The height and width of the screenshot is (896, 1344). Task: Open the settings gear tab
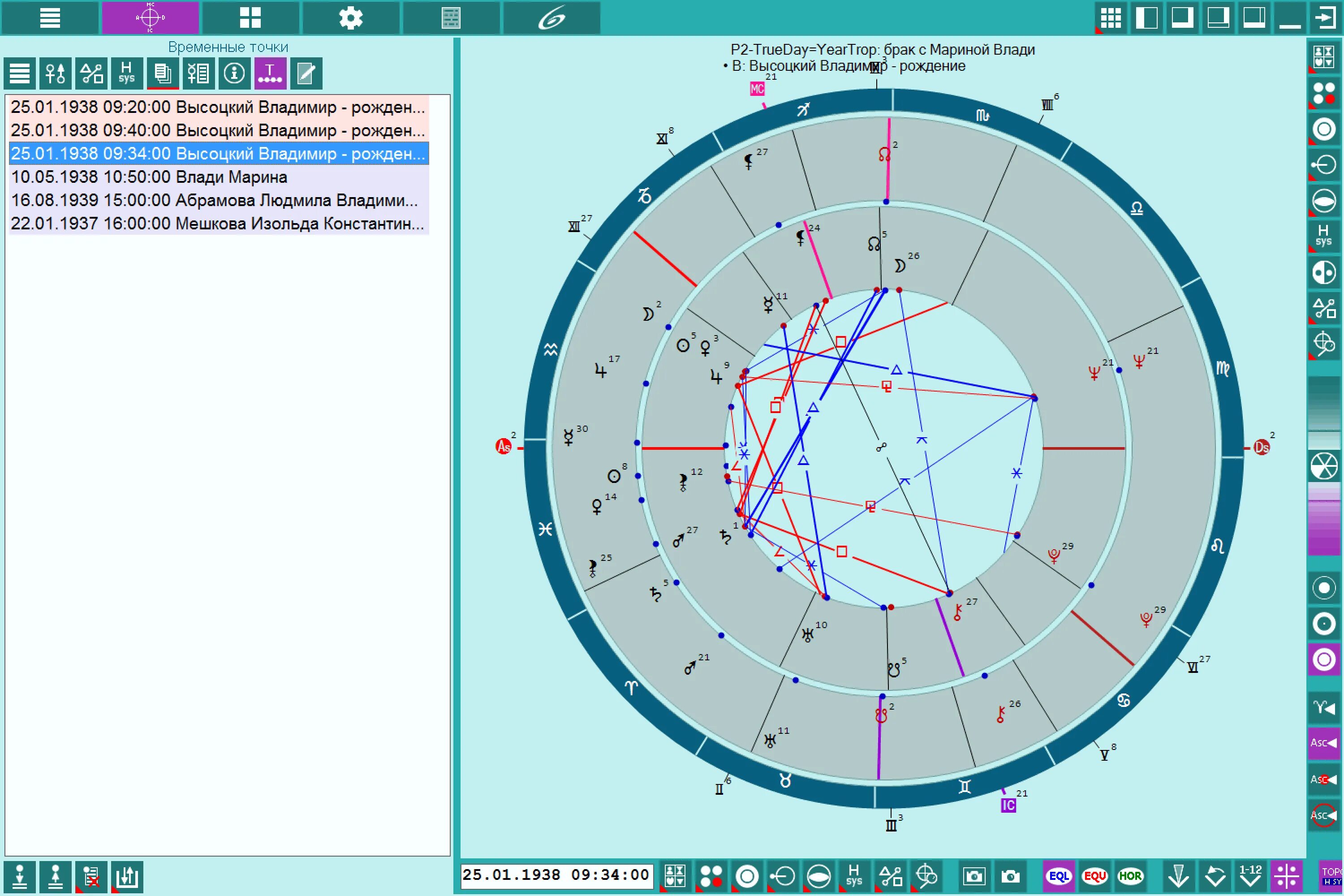tap(350, 18)
